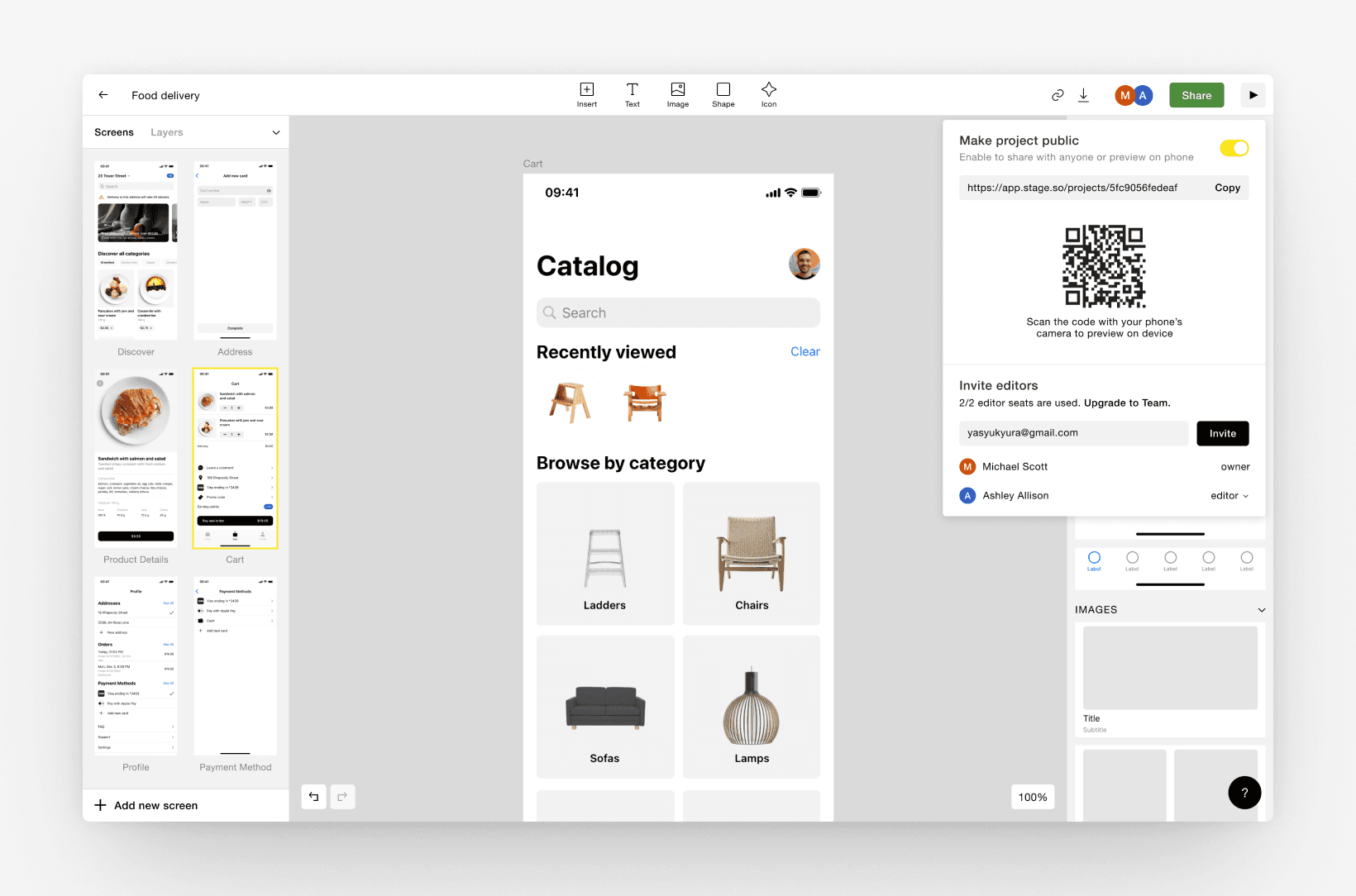Click the Catalog heading on the canvas
The image size is (1356, 896).
point(588,266)
